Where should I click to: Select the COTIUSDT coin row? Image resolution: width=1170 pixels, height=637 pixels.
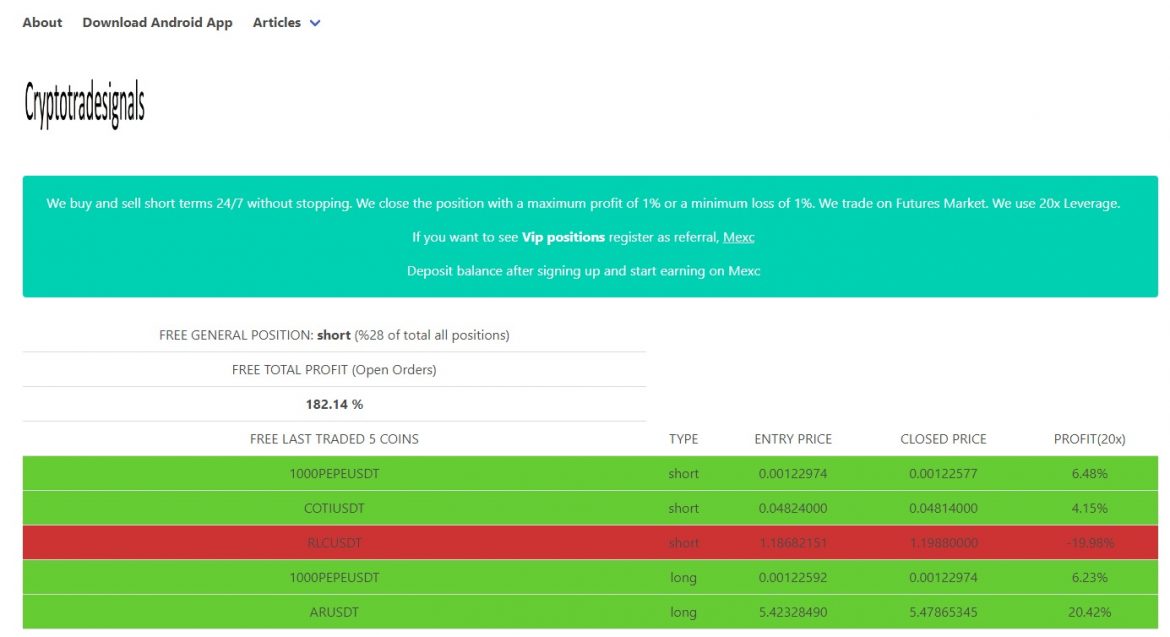[x=334, y=508]
